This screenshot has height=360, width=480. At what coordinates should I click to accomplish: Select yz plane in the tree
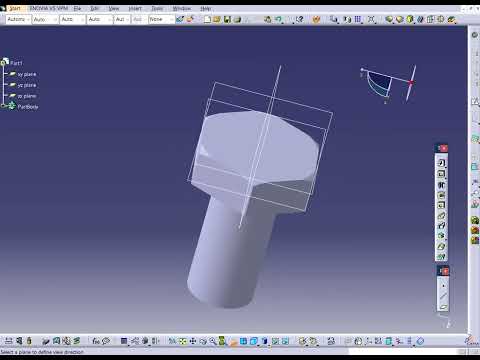coord(27,85)
